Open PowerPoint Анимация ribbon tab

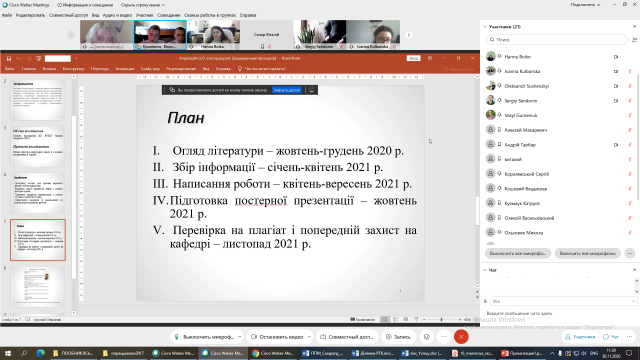(x=124, y=69)
